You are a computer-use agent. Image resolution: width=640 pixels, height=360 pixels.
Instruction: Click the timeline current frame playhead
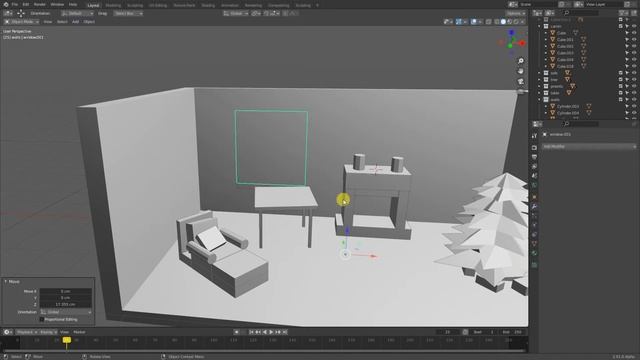(67, 340)
